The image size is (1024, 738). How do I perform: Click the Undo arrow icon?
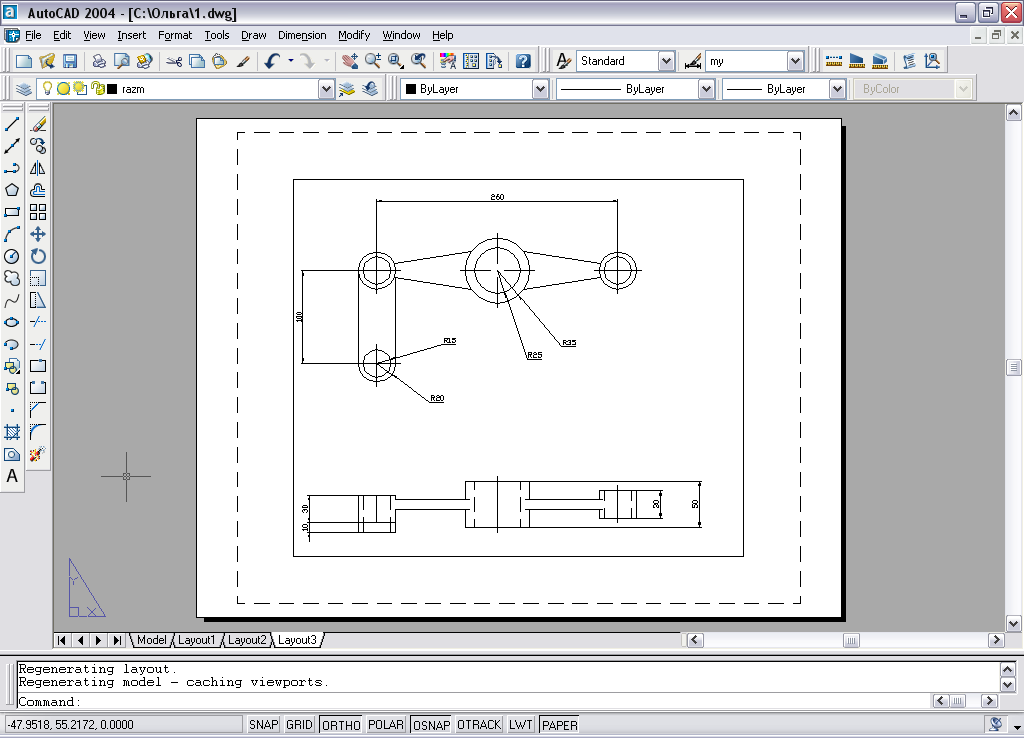272,61
